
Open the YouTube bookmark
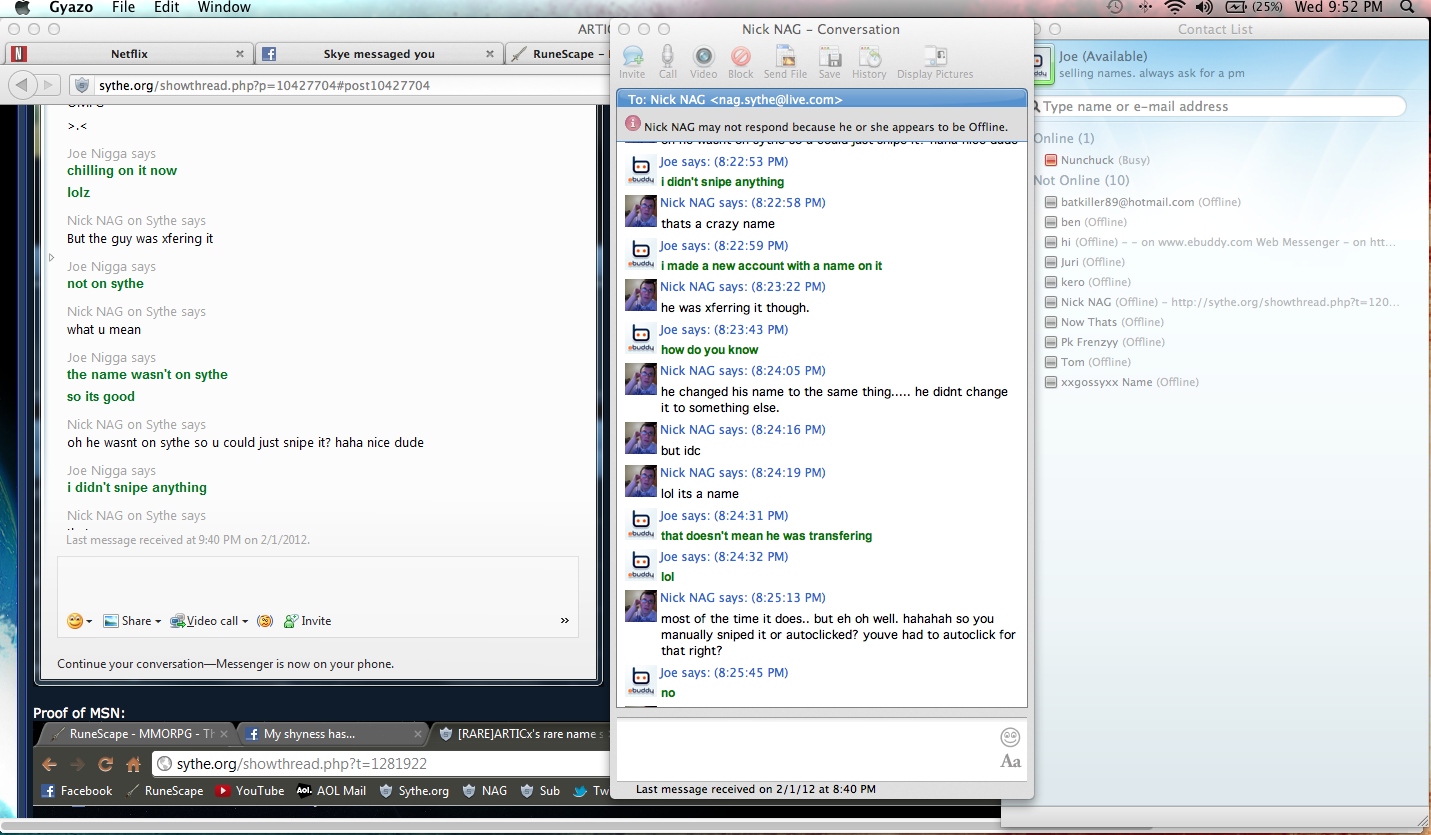coord(250,791)
